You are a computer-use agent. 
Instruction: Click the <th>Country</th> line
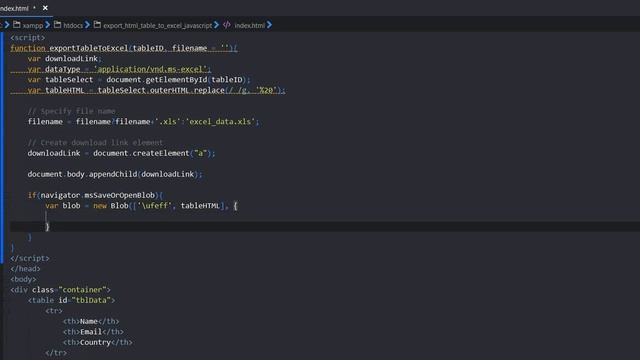point(98,342)
